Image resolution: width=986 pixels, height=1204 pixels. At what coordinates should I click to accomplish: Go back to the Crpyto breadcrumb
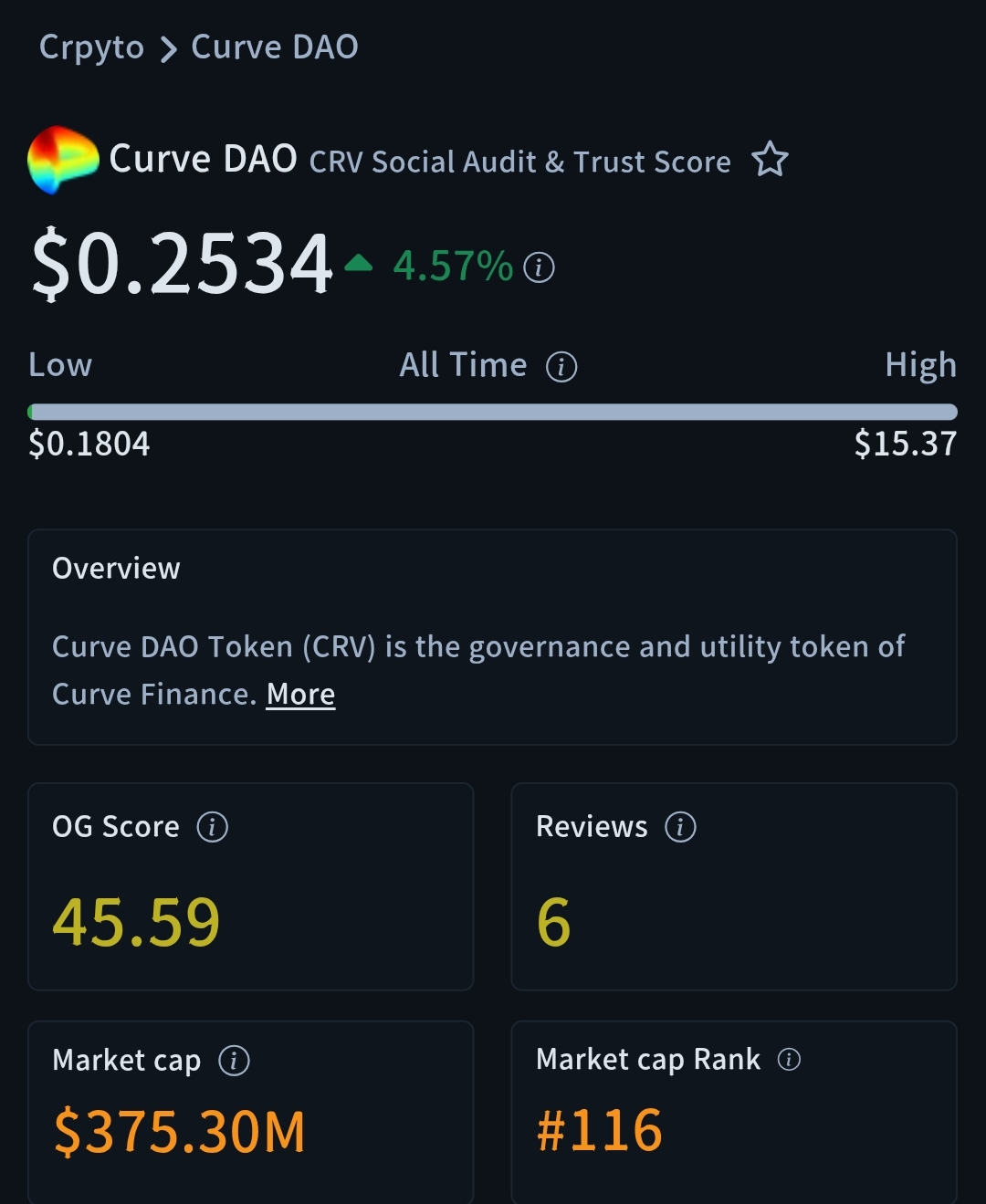click(x=91, y=47)
